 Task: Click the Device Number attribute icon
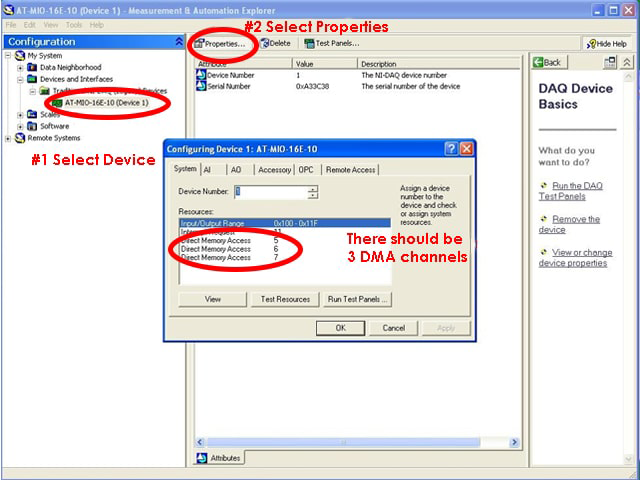[201, 75]
